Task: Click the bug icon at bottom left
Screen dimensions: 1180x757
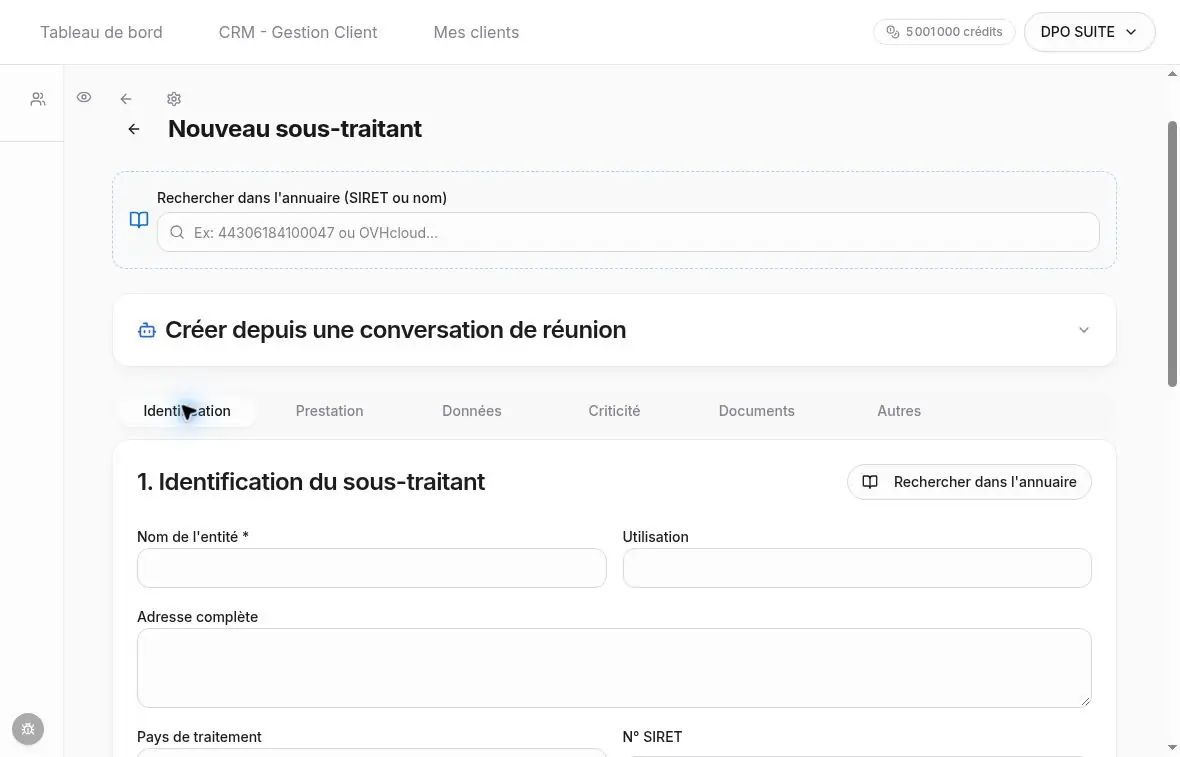Action: tap(28, 729)
